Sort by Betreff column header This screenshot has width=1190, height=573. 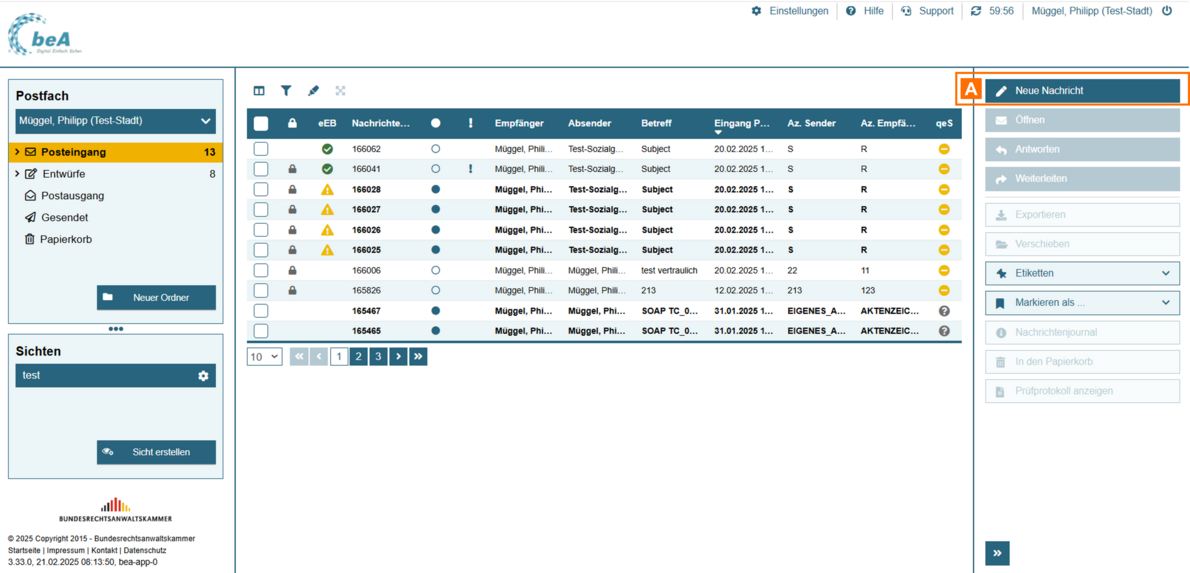coord(656,123)
